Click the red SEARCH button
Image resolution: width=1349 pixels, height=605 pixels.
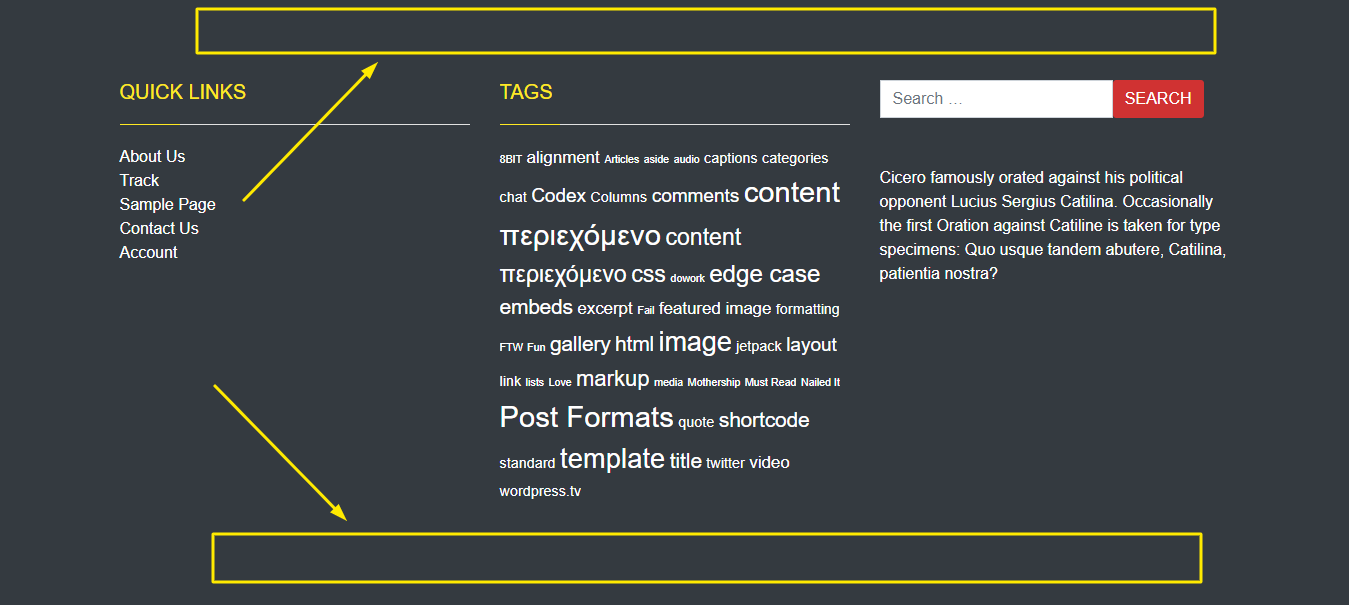click(1158, 99)
